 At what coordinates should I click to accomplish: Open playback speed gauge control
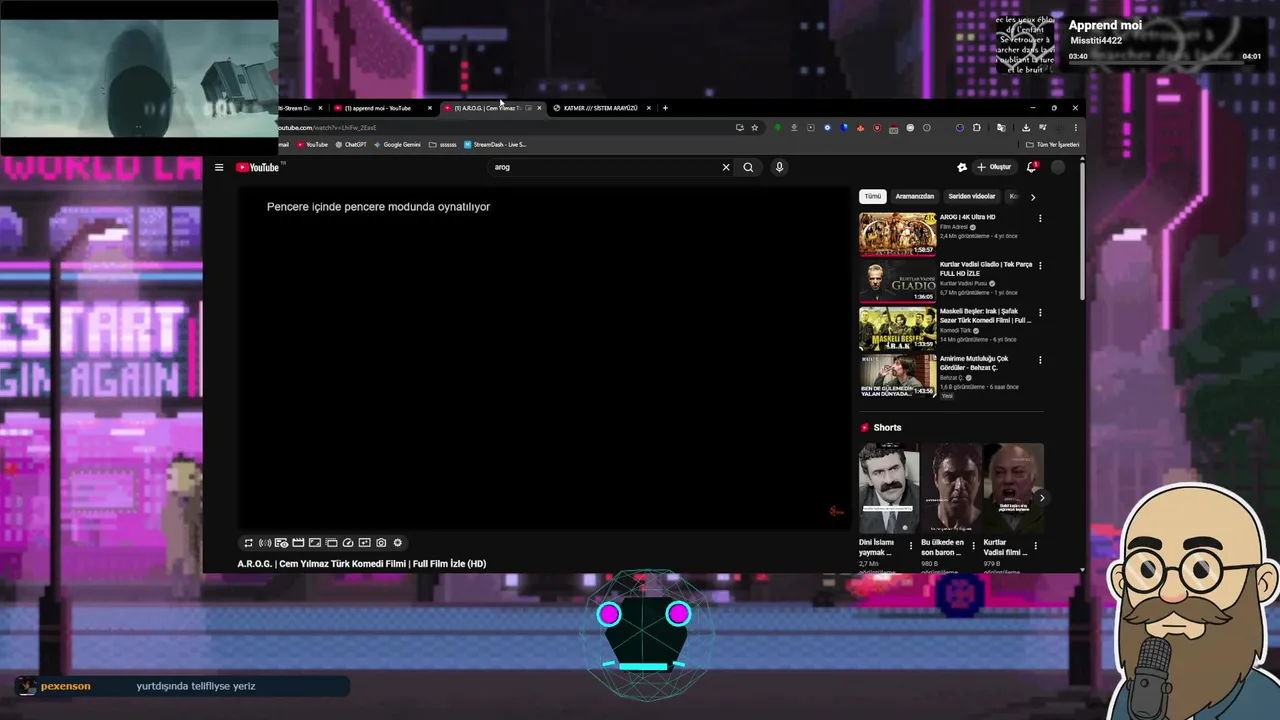tap(348, 543)
